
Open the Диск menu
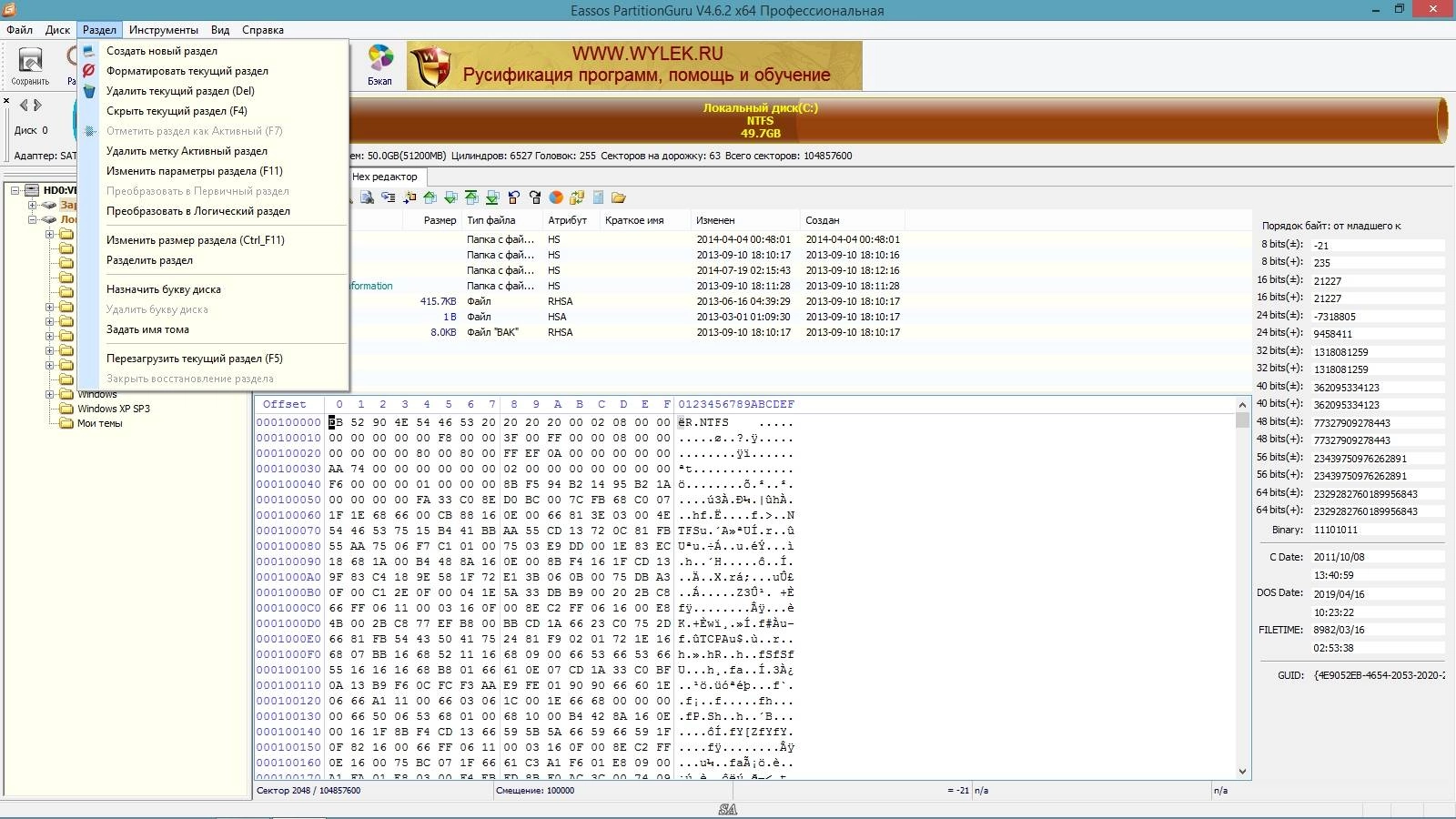pos(57,30)
